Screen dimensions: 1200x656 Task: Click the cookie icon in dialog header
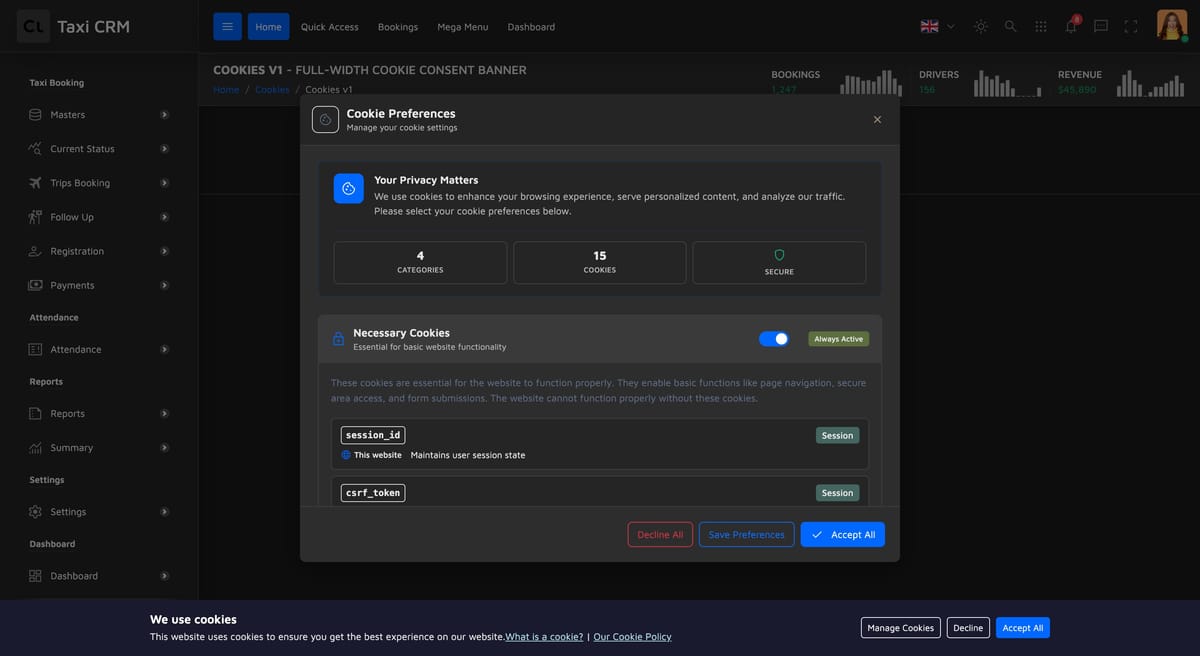tap(325, 119)
